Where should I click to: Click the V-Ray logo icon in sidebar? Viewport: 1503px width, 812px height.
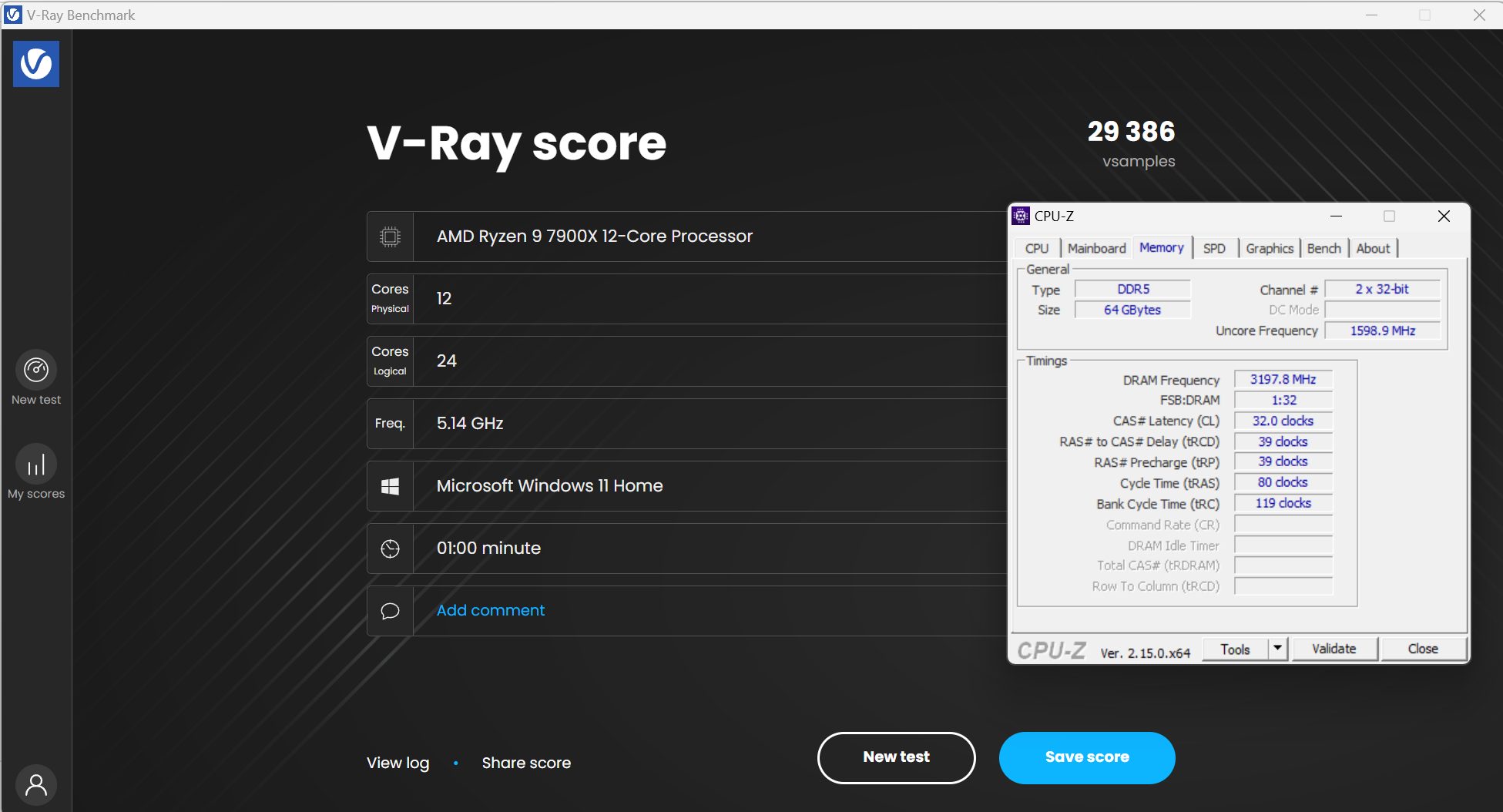point(36,64)
